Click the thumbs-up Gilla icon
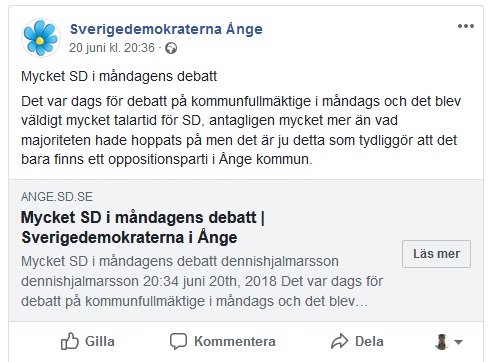Viewport: 490px width, 362px height. [69, 341]
